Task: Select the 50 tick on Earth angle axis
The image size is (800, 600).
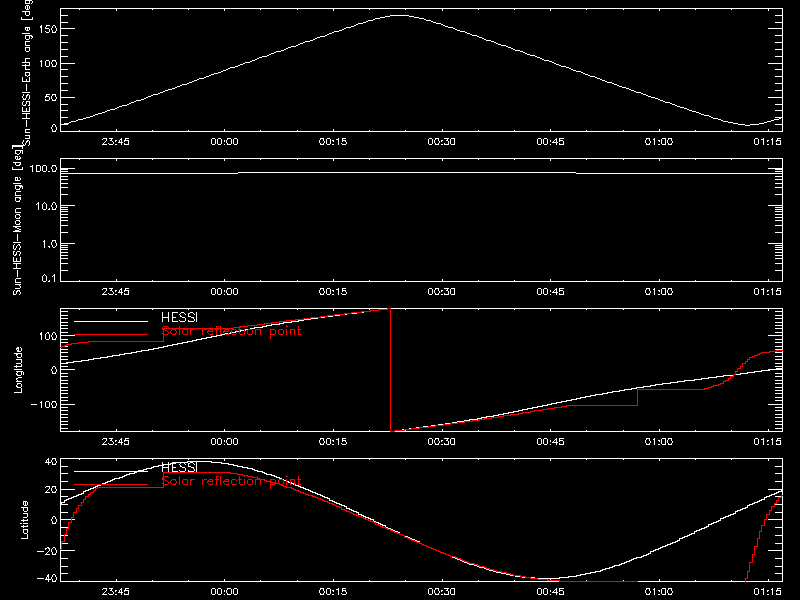Action: [x=51, y=97]
